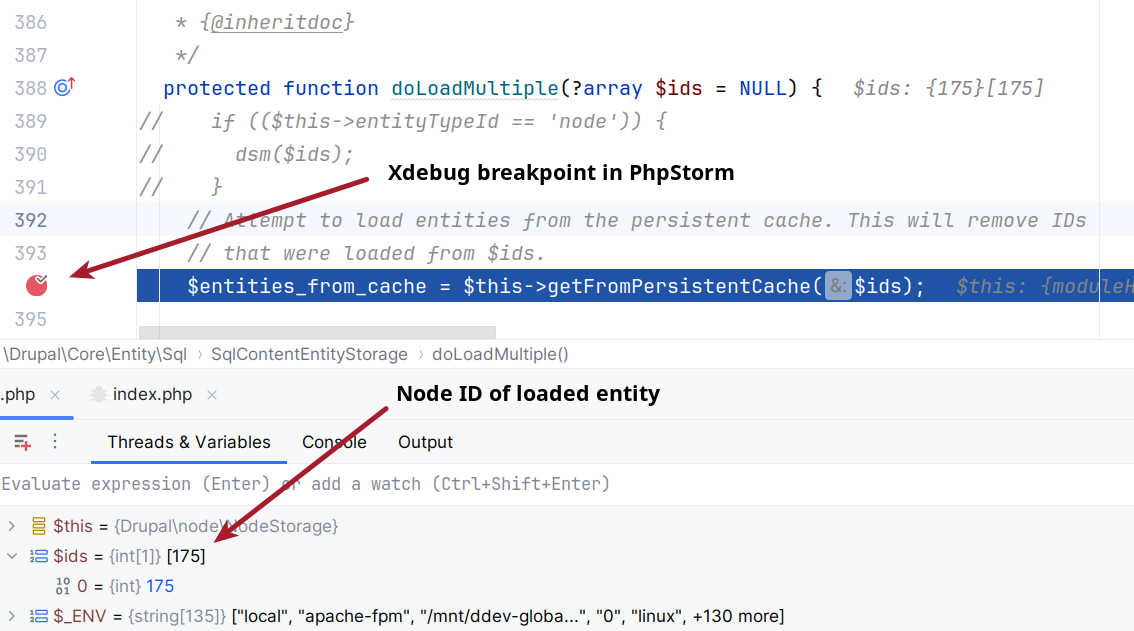Image resolution: width=1134 pixels, height=631 pixels.
Task: Open the Console tab
Action: 334,442
